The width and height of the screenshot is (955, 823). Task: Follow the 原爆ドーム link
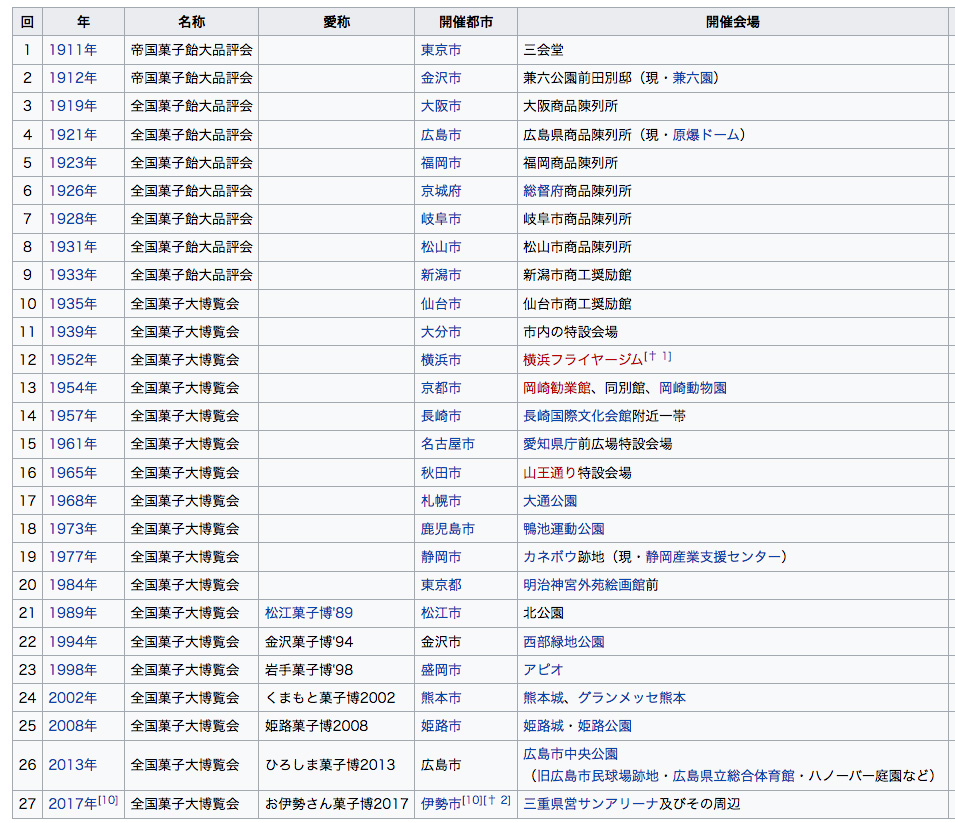point(706,134)
